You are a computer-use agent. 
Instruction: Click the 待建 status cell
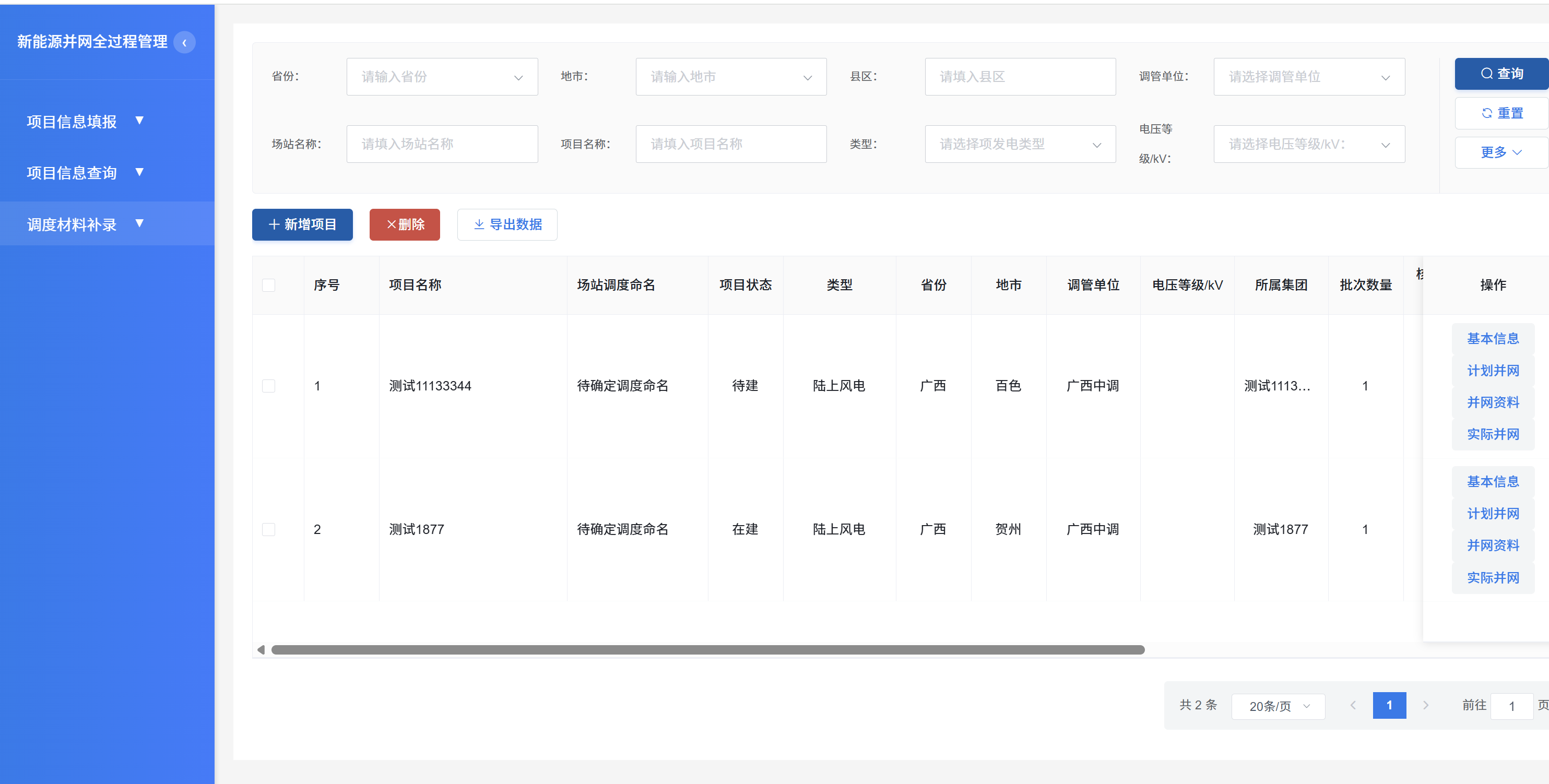click(x=745, y=386)
